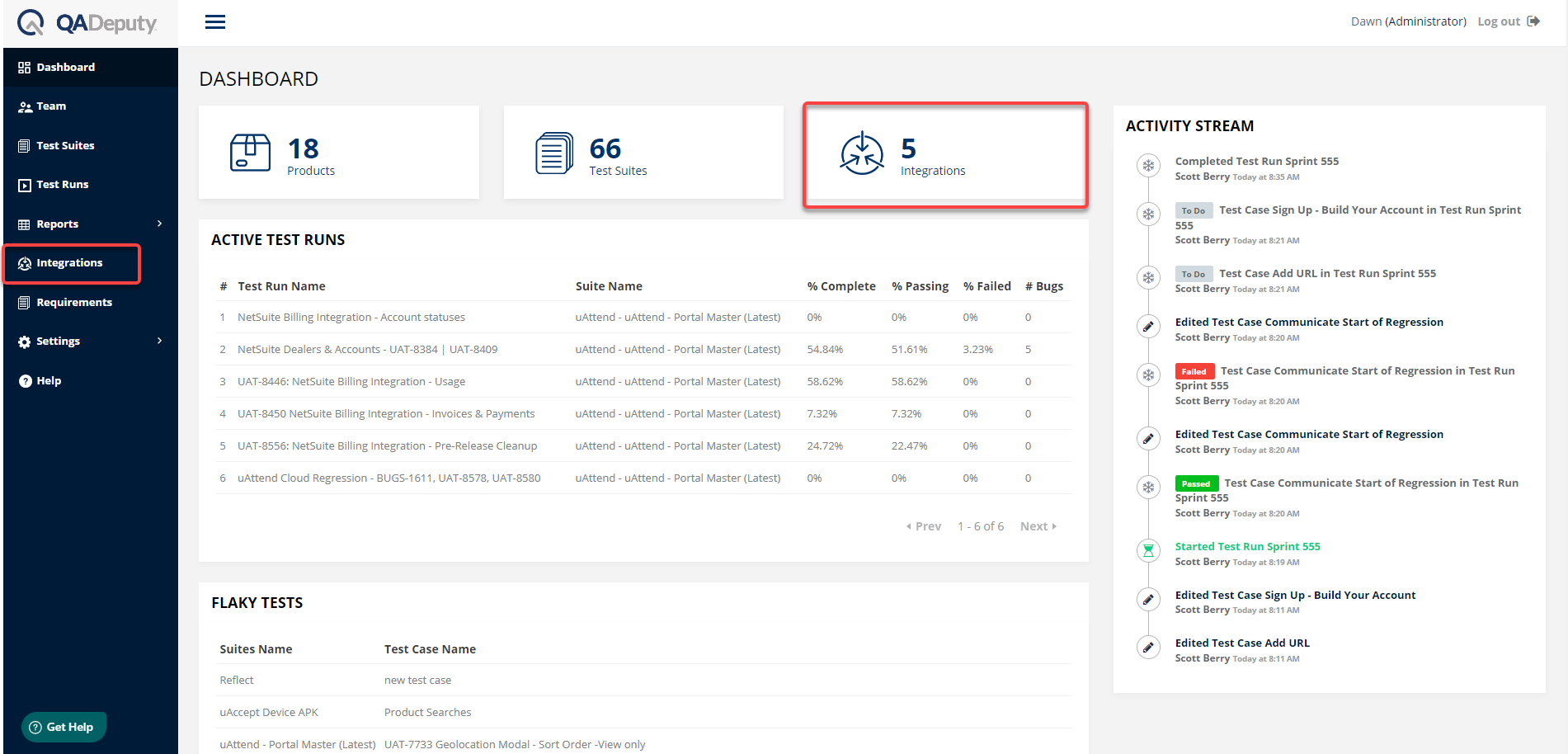The height and width of the screenshot is (754, 1568).
Task: Click the Settings gear icon in sidebar
Action: point(25,342)
